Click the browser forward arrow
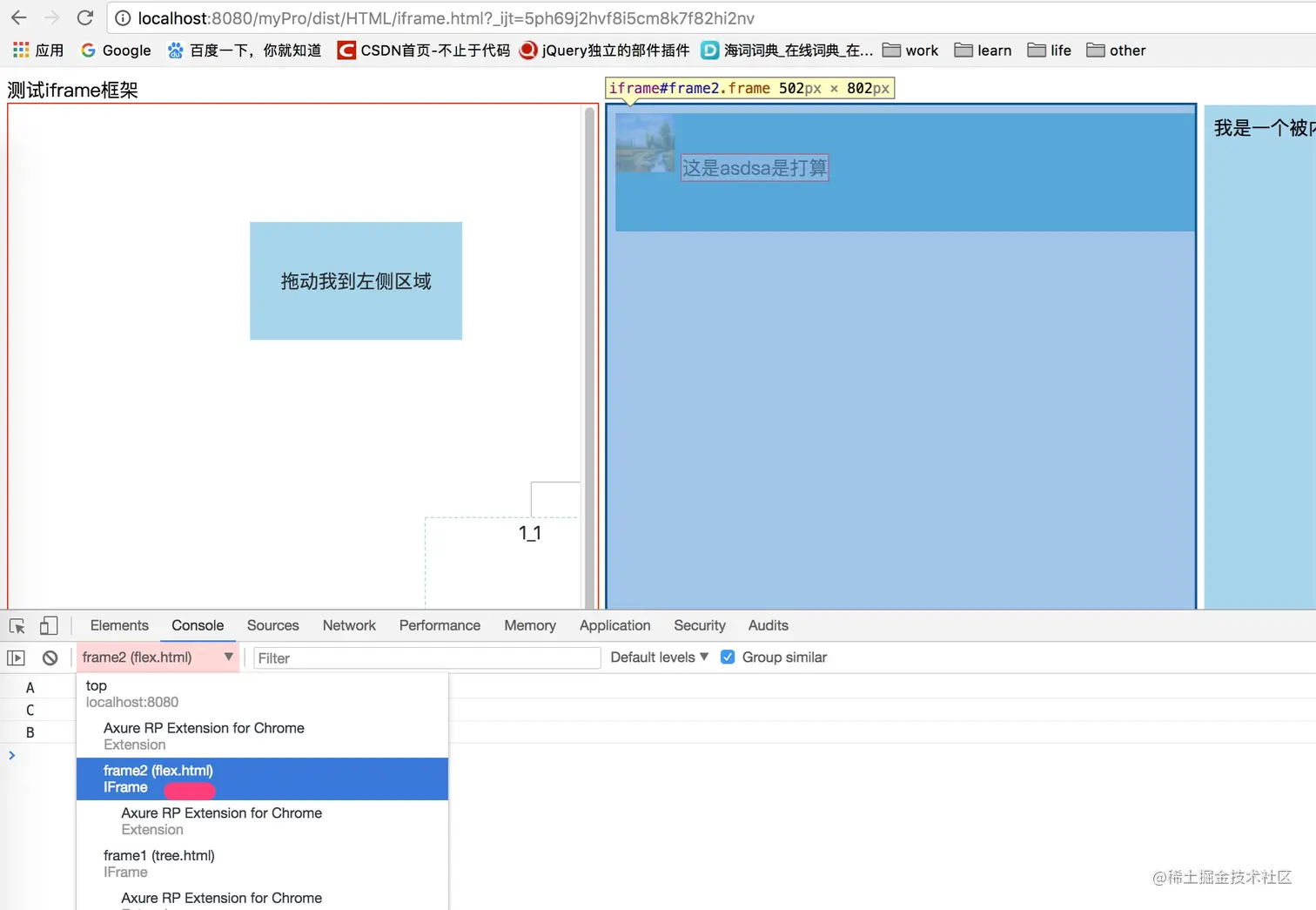 tap(52, 17)
